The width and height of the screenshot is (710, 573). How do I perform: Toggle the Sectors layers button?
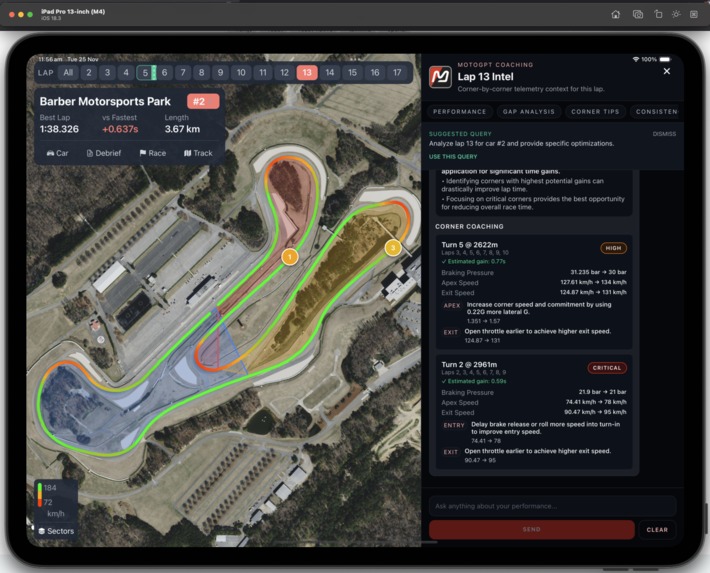pos(56,531)
